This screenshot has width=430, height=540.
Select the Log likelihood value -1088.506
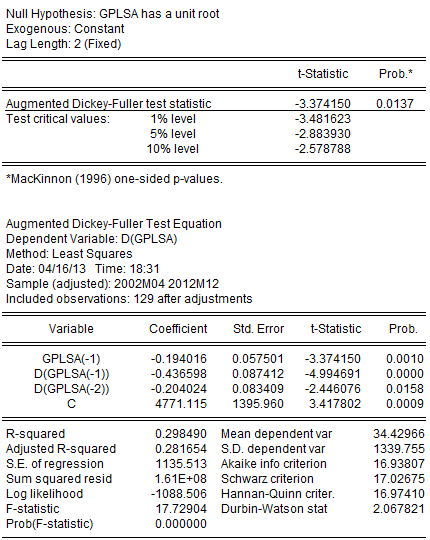pyautogui.click(x=179, y=494)
